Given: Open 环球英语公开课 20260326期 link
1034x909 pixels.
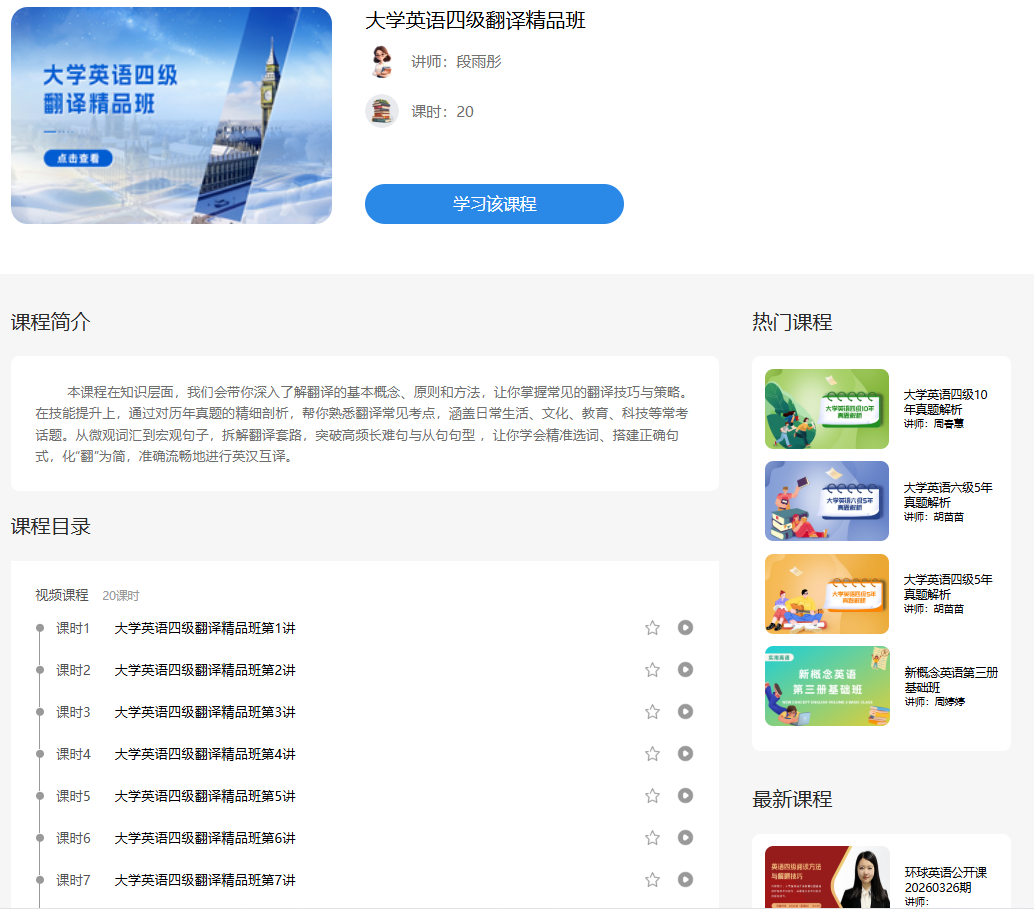Looking at the screenshot, I should tap(945, 880).
